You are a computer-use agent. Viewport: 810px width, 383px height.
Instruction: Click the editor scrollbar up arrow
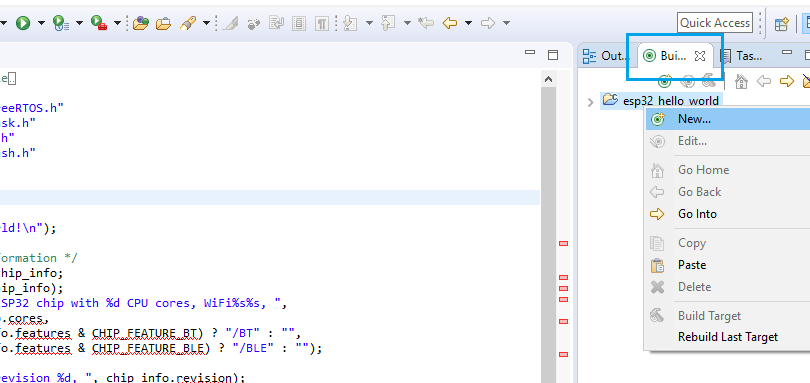549,79
